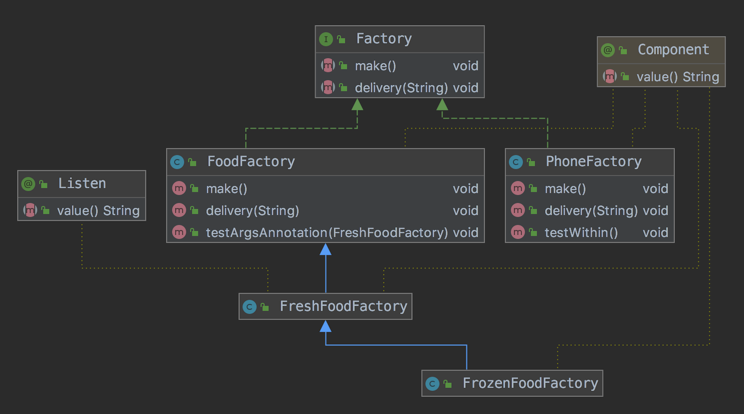Select the FrozenFoodFactory class node
The image size is (744, 414).
(x=529, y=383)
